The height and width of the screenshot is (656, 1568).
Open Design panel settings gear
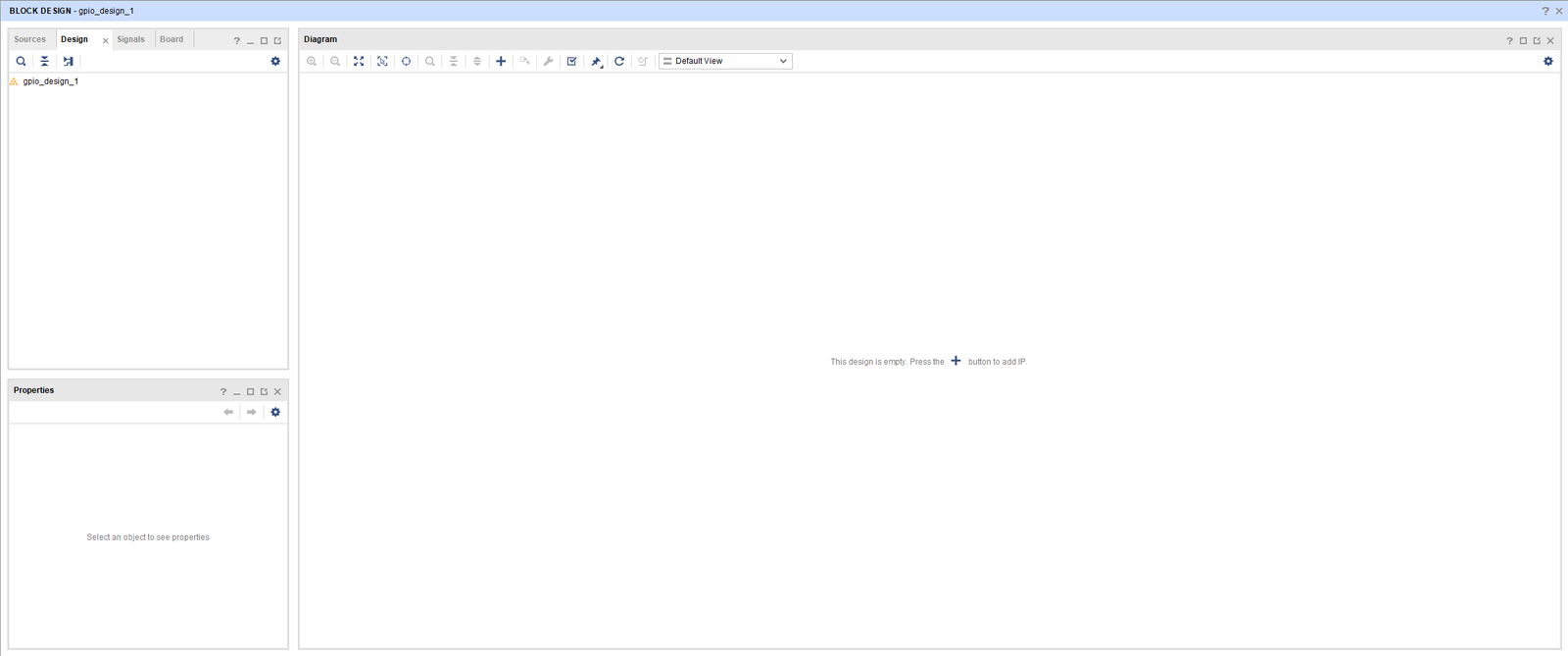pyautogui.click(x=275, y=61)
